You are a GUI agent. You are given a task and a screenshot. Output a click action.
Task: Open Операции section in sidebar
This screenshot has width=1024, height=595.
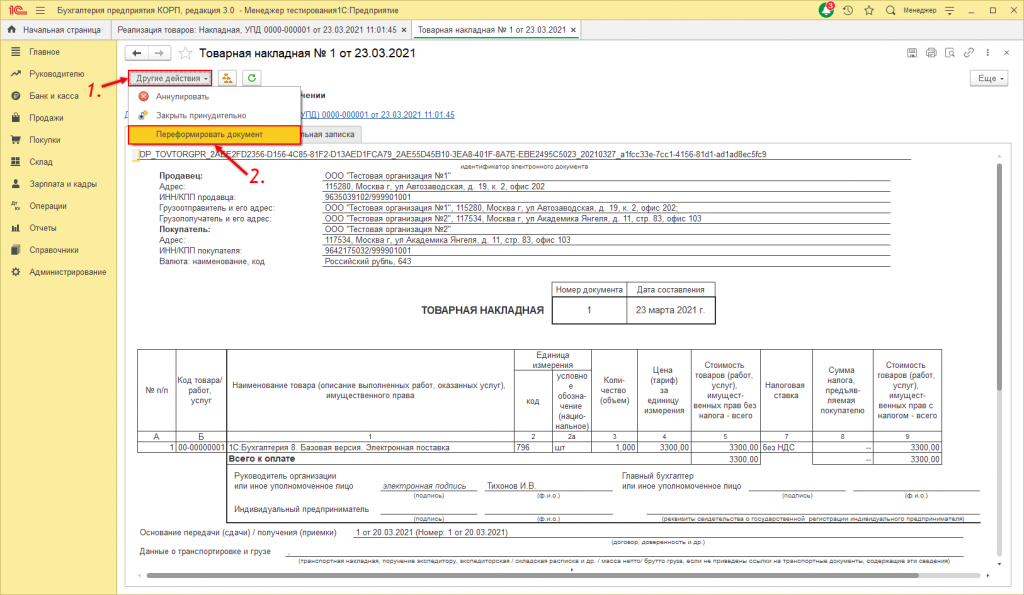point(48,206)
